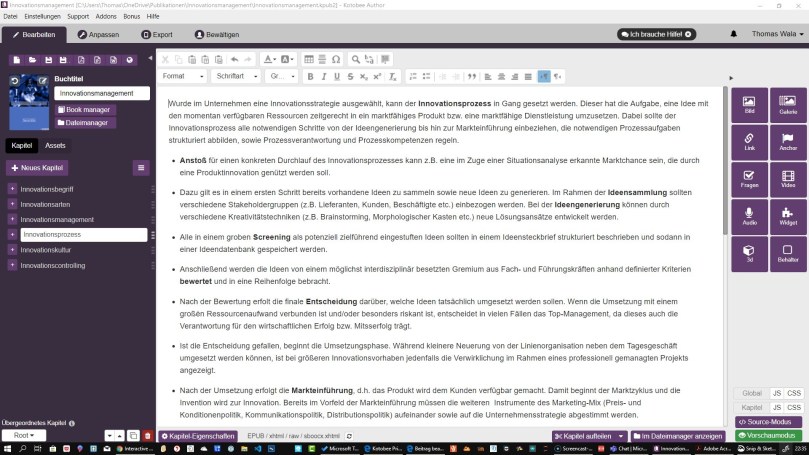Open the Format paragraph style dropdown

(x=183, y=76)
